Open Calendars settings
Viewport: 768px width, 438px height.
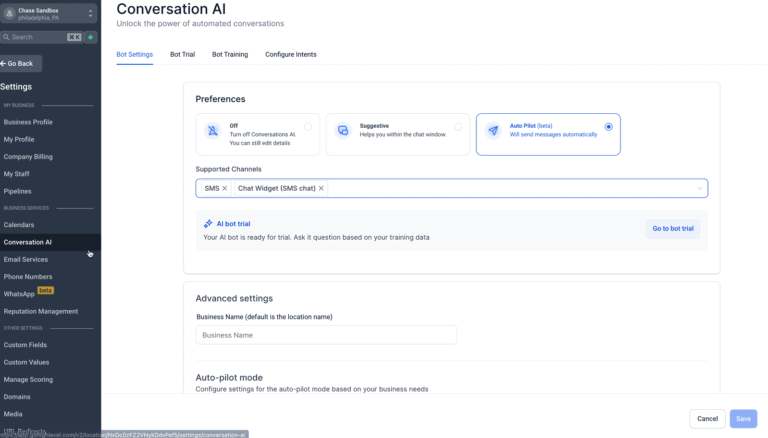[19, 225]
